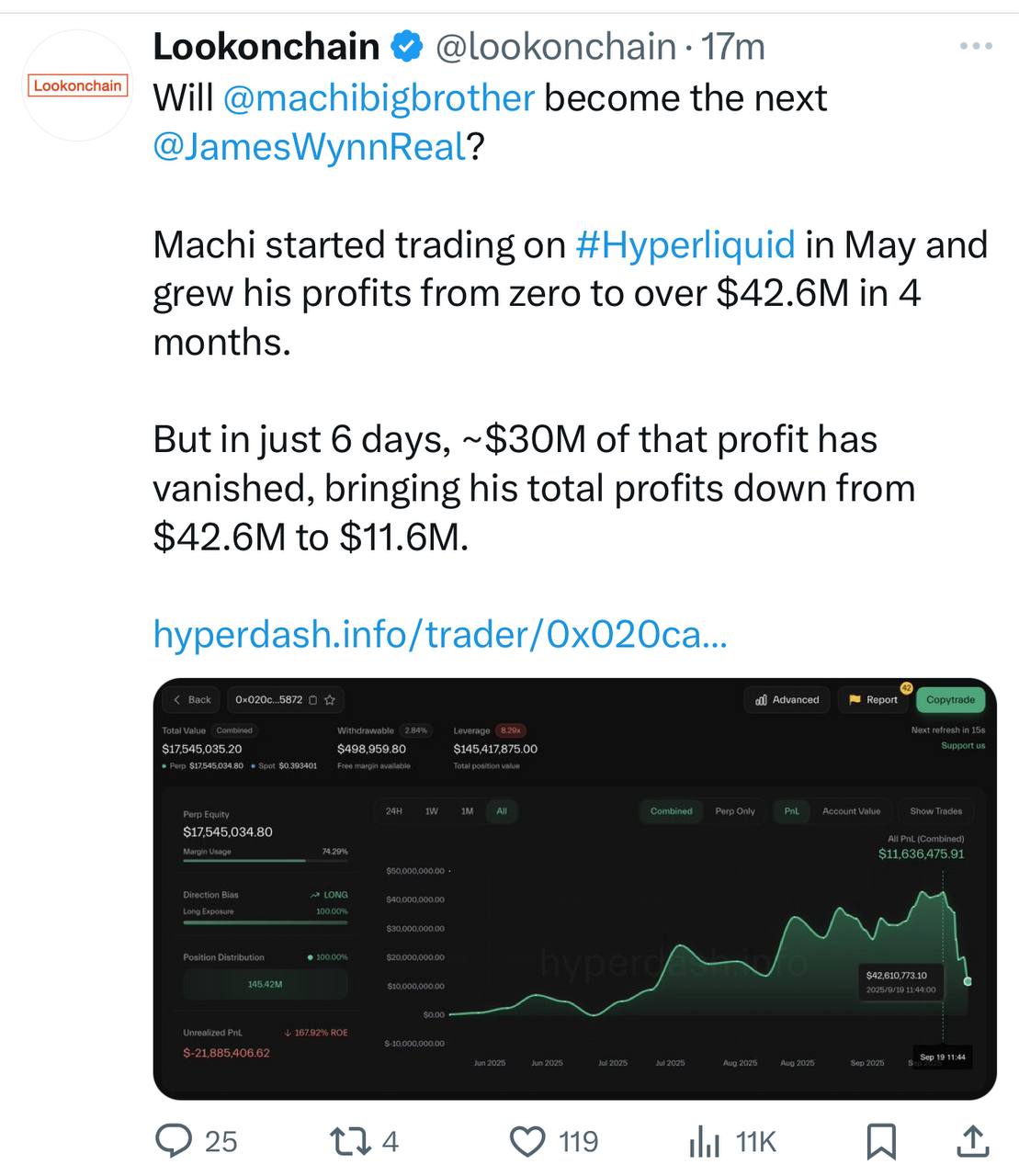
Task: Click the 17m tweet timestamp
Action: tap(733, 46)
